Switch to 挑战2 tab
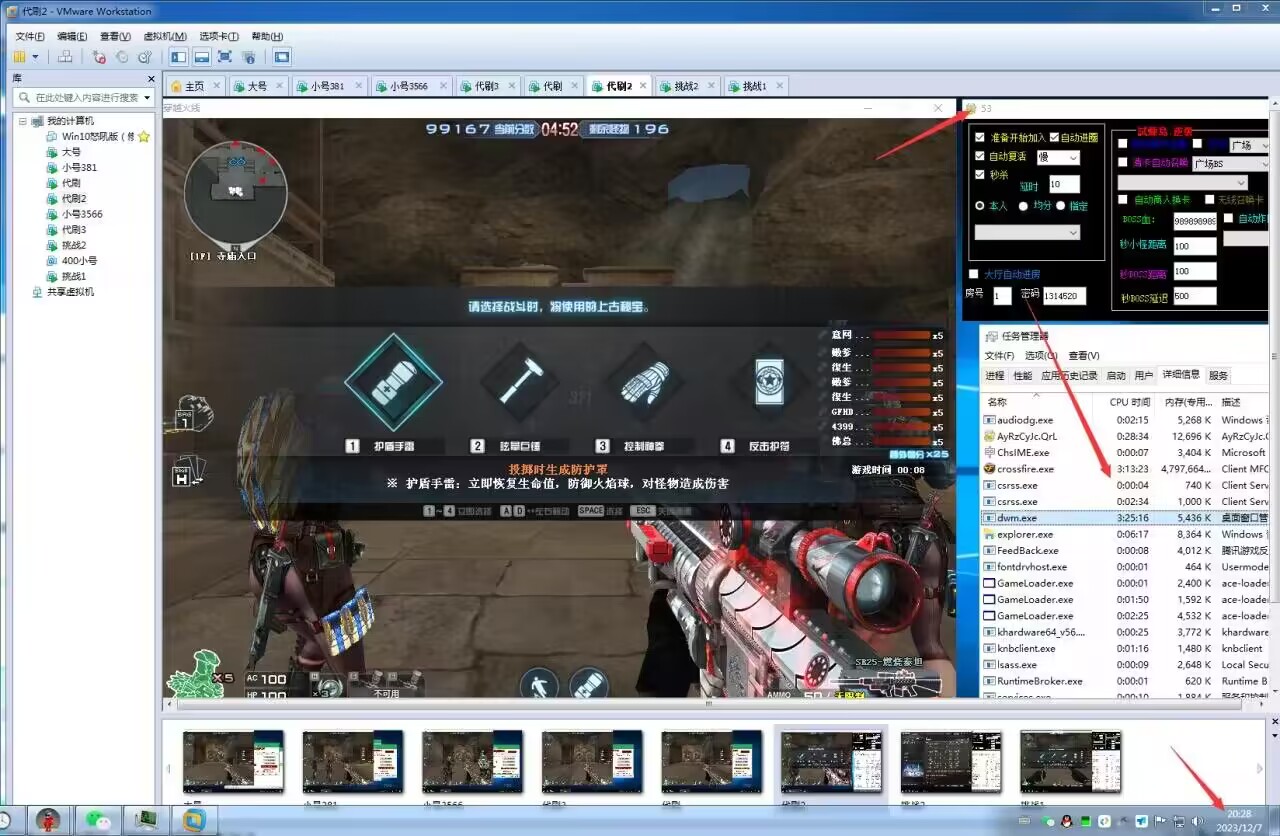This screenshot has width=1280, height=836. click(686, 86)
